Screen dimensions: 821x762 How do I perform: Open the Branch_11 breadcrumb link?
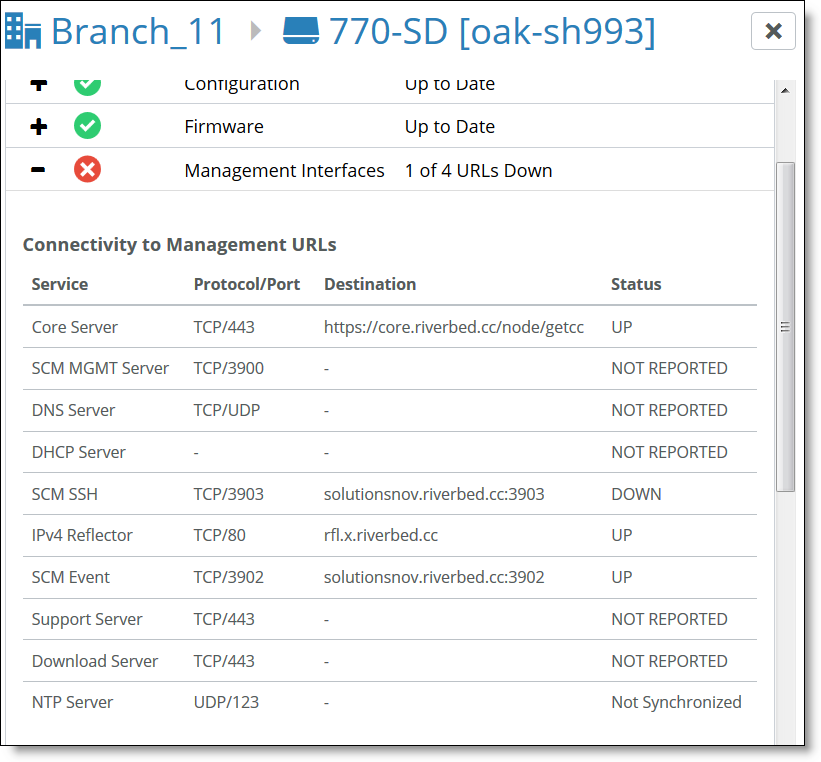pos(138,31)
